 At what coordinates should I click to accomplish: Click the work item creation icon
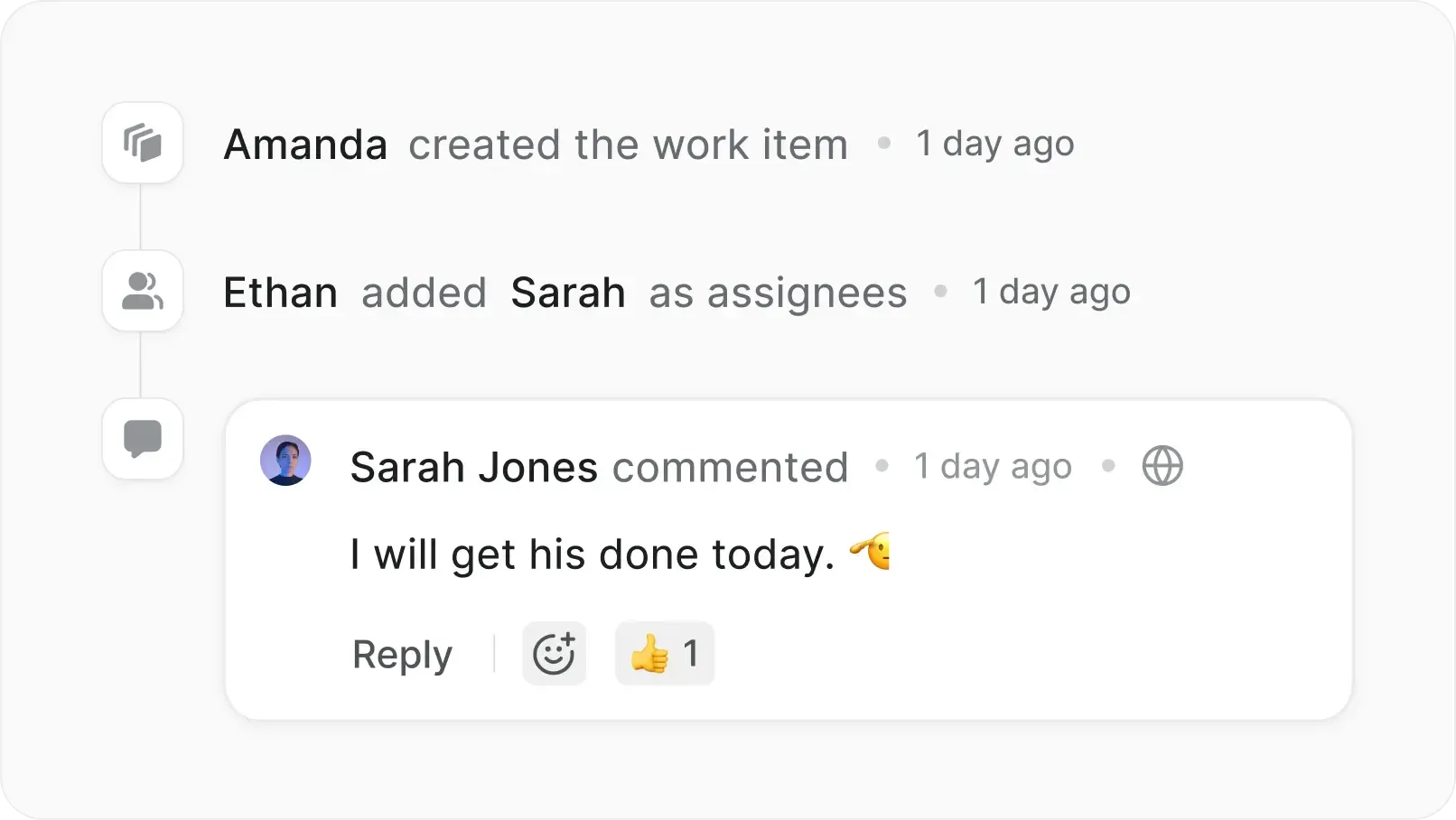tap(143, 142)
